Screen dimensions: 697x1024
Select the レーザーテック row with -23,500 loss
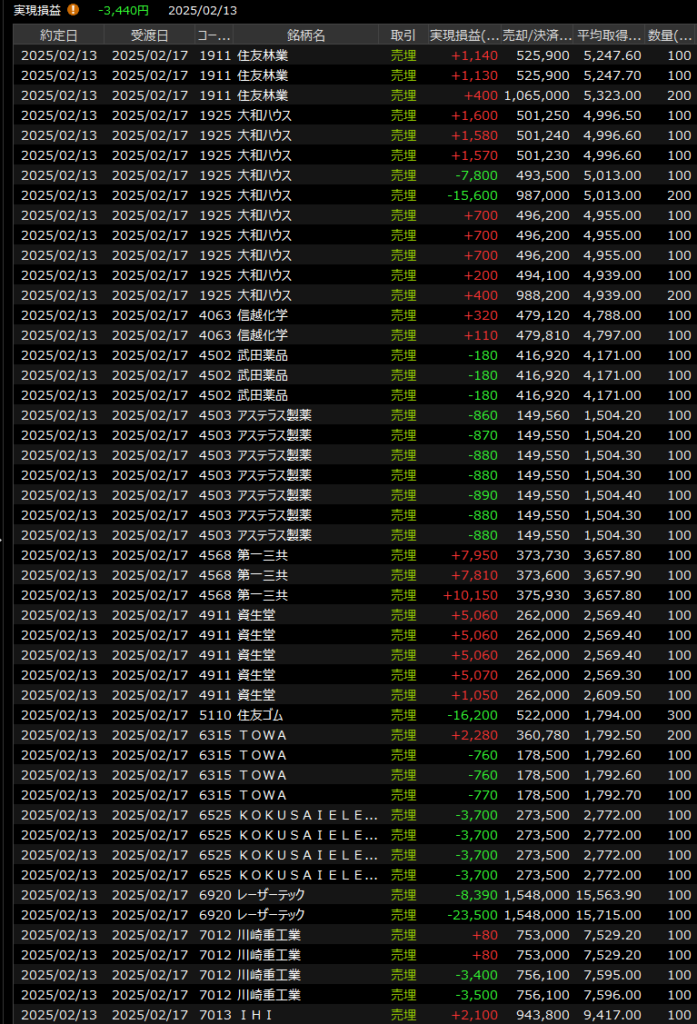click(x=300, y=915)
